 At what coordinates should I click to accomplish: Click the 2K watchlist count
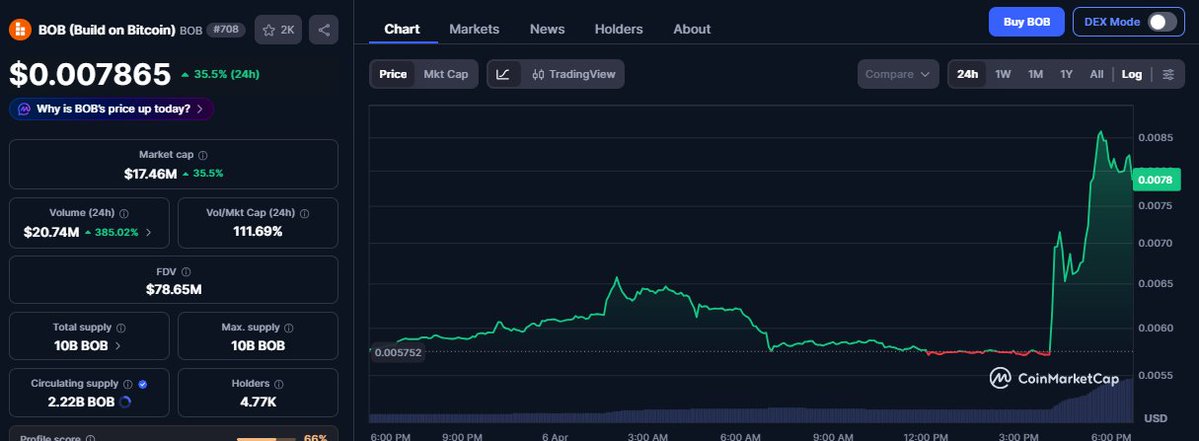pyautogui.click(x=288, y=30)
